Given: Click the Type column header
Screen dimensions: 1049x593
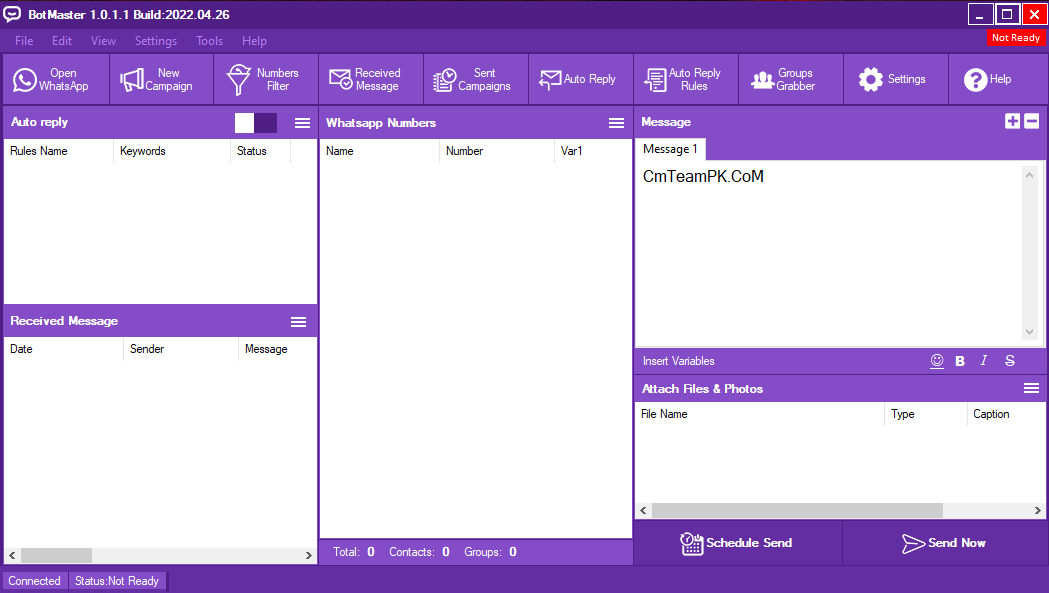Looking at the screenshot, I should click(x=926, y=414).
